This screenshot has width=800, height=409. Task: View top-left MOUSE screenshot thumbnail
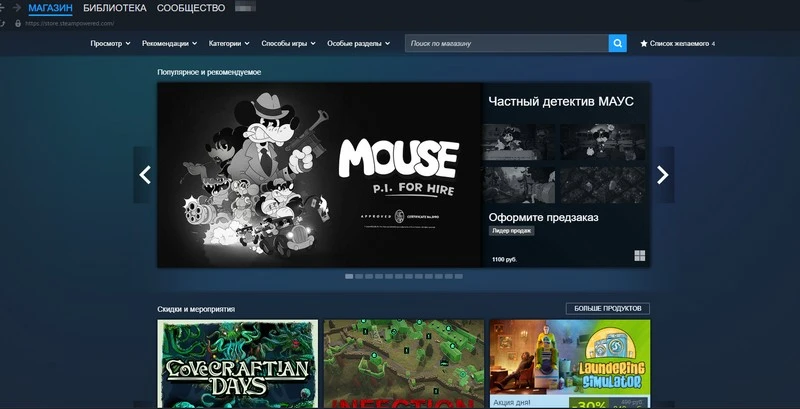[519, 142]
